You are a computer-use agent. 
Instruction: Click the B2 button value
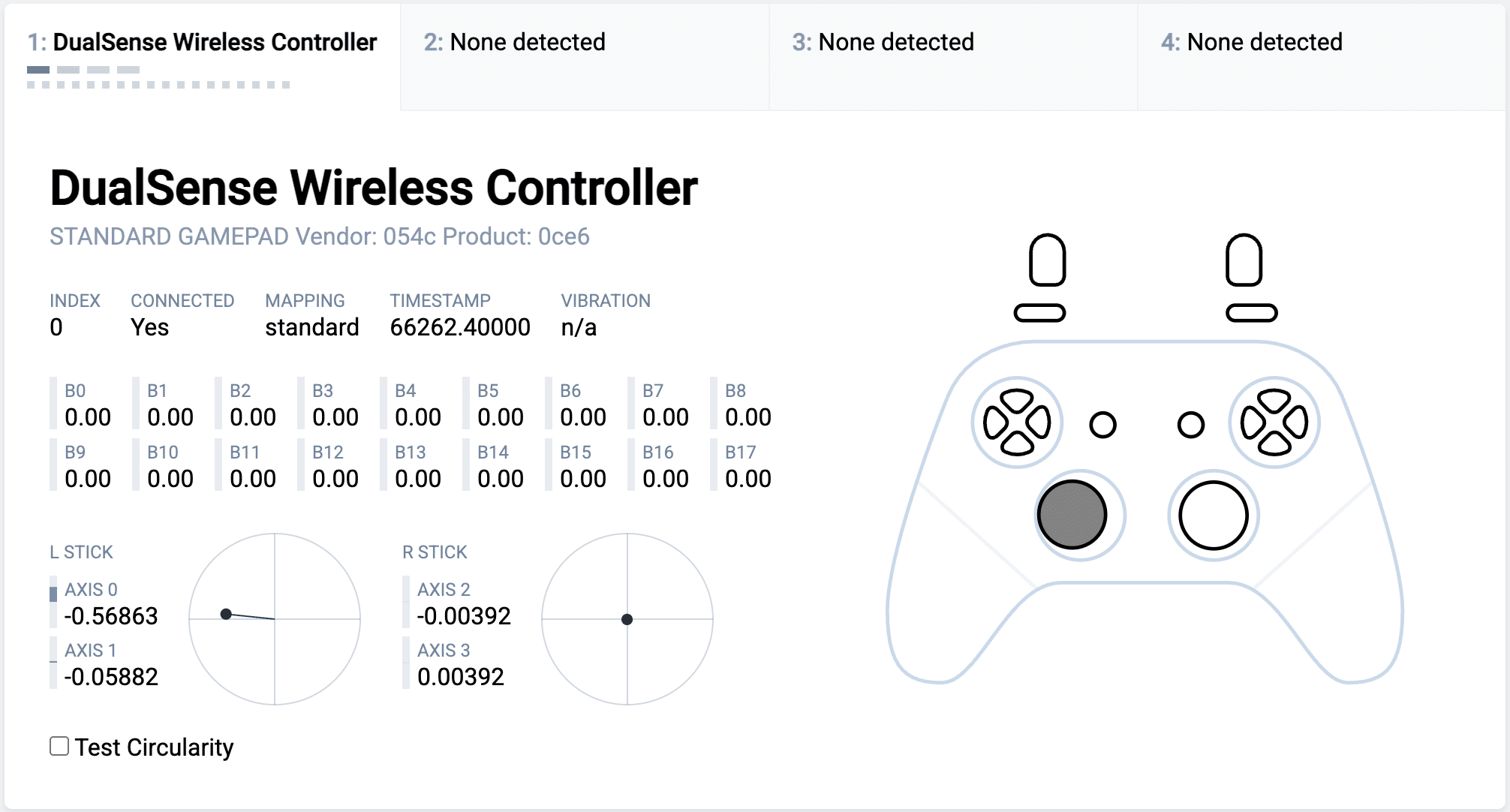[253, 417]
